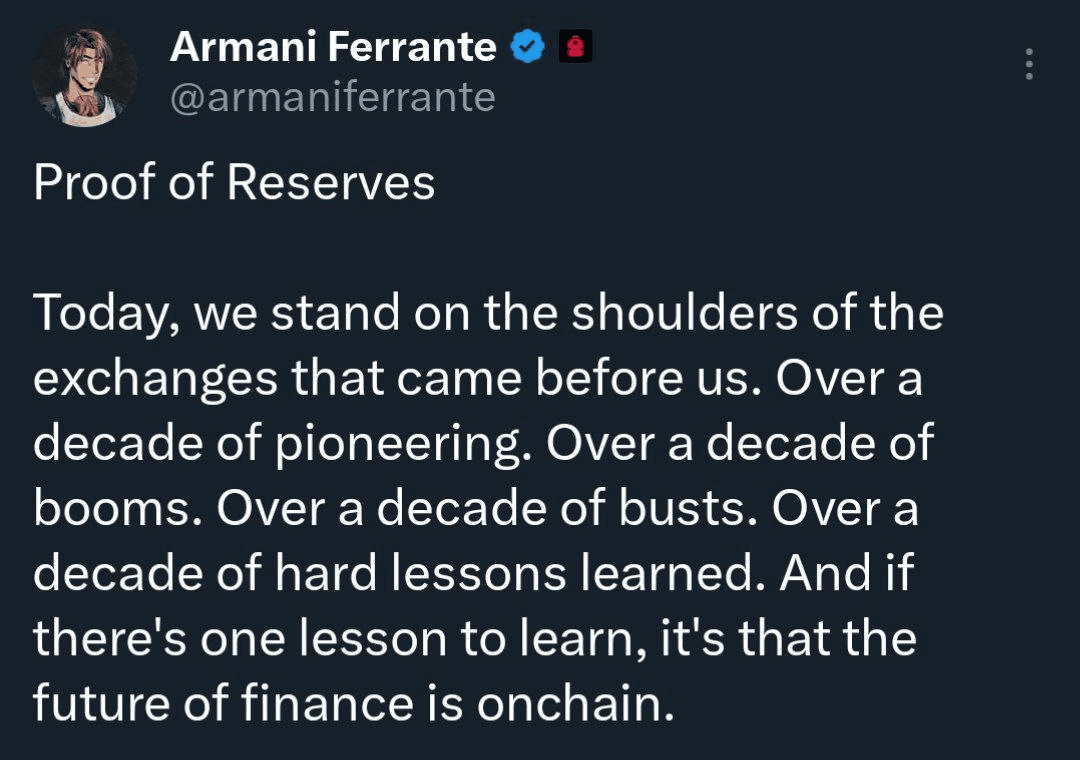Click the blue verified checkmark badge

pyautogui.click(x=527, y=47)
